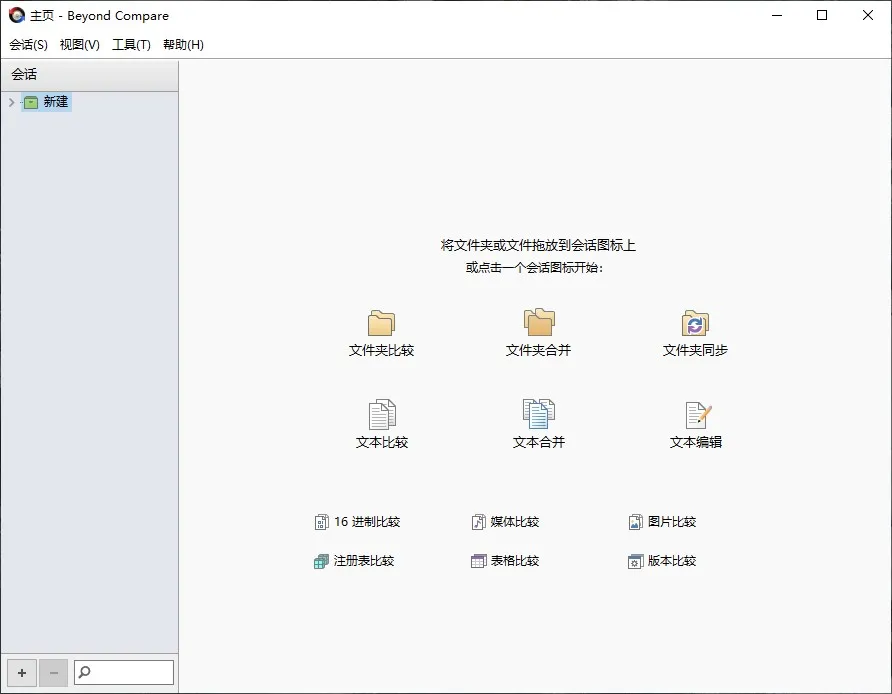892x694 pixels.
Task: Launch the 文件夹合并 folder merge session icon
Action: tap(539, 322)
